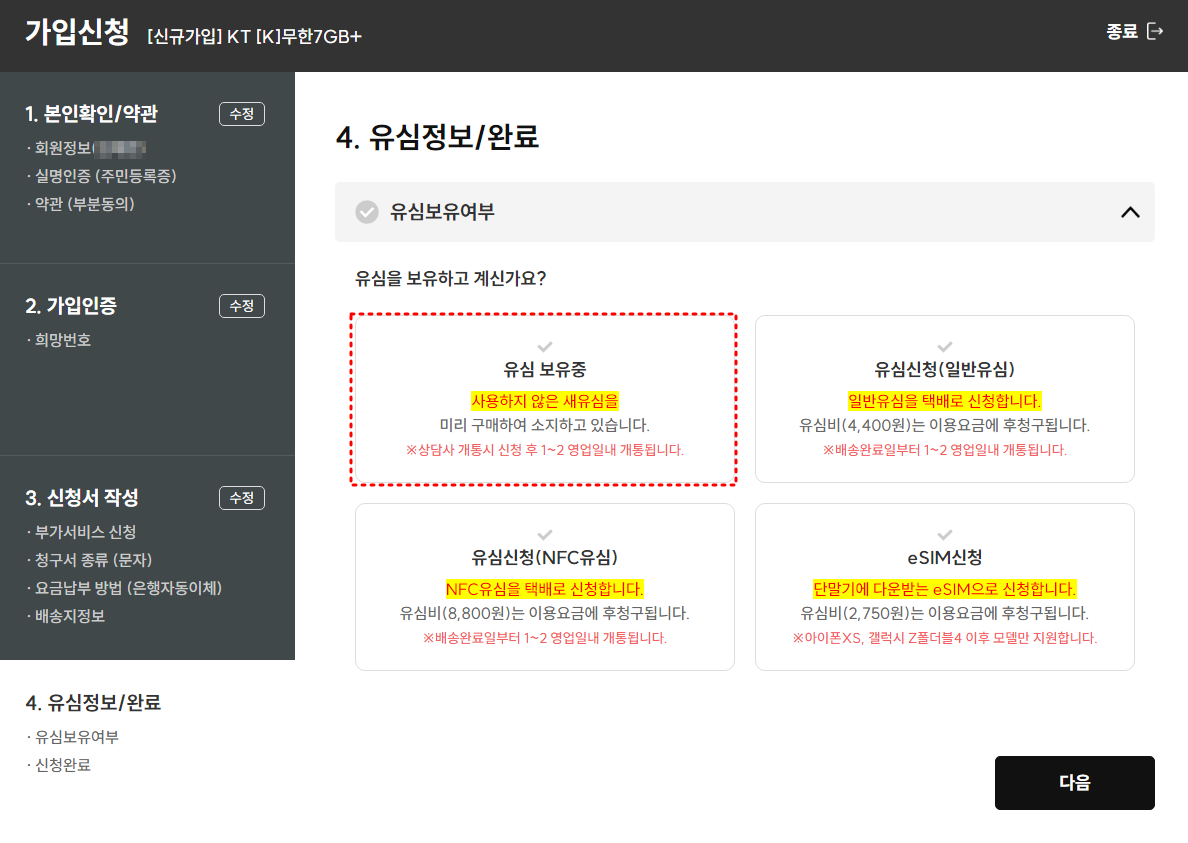Click the checkmark icon on 유심 보유중
1188x843 pixels.
pyautogui.click(x=545, y=347)
